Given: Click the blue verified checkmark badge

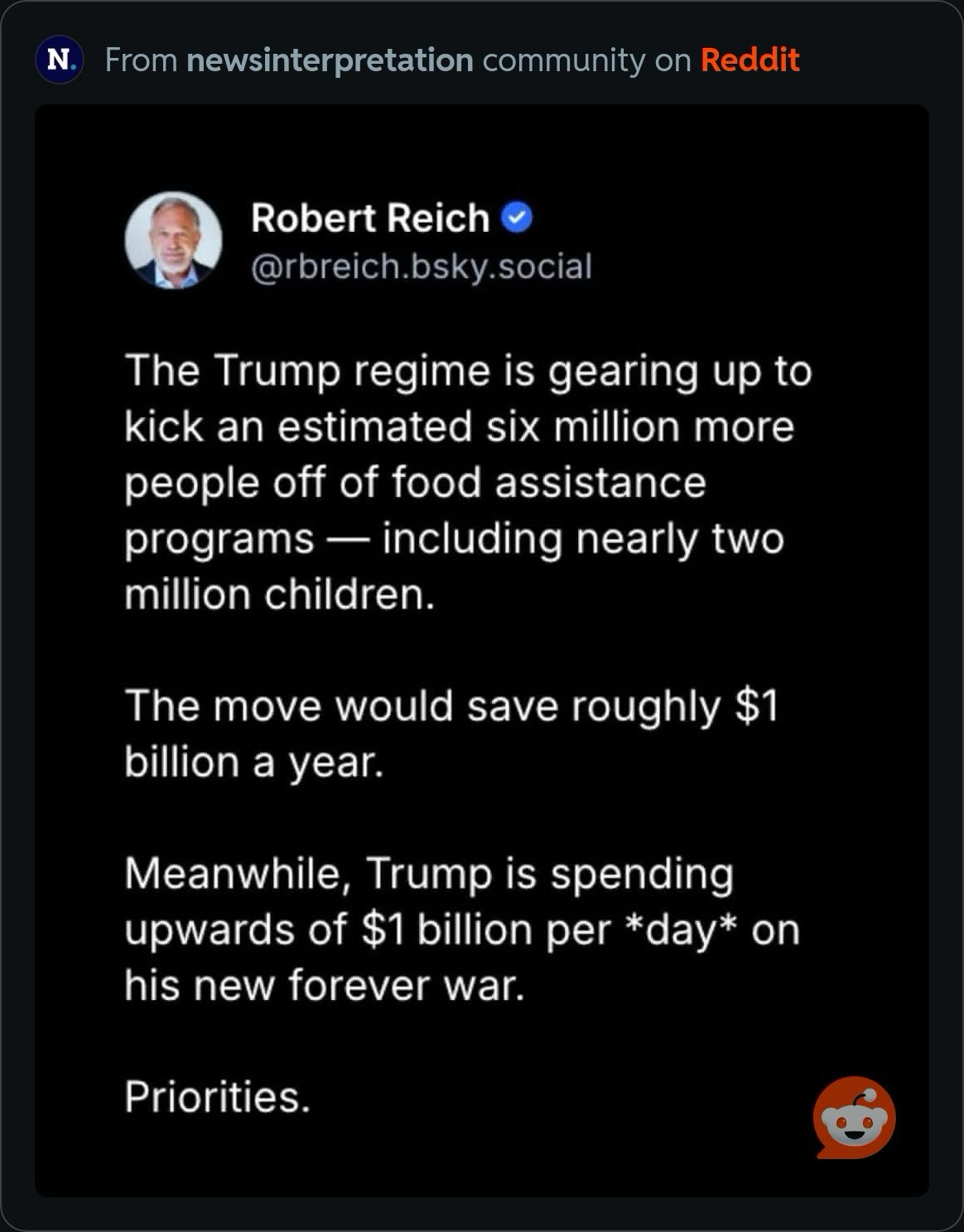Looking at the screenshot, I should pyautogui.click(x=517, y=218).
